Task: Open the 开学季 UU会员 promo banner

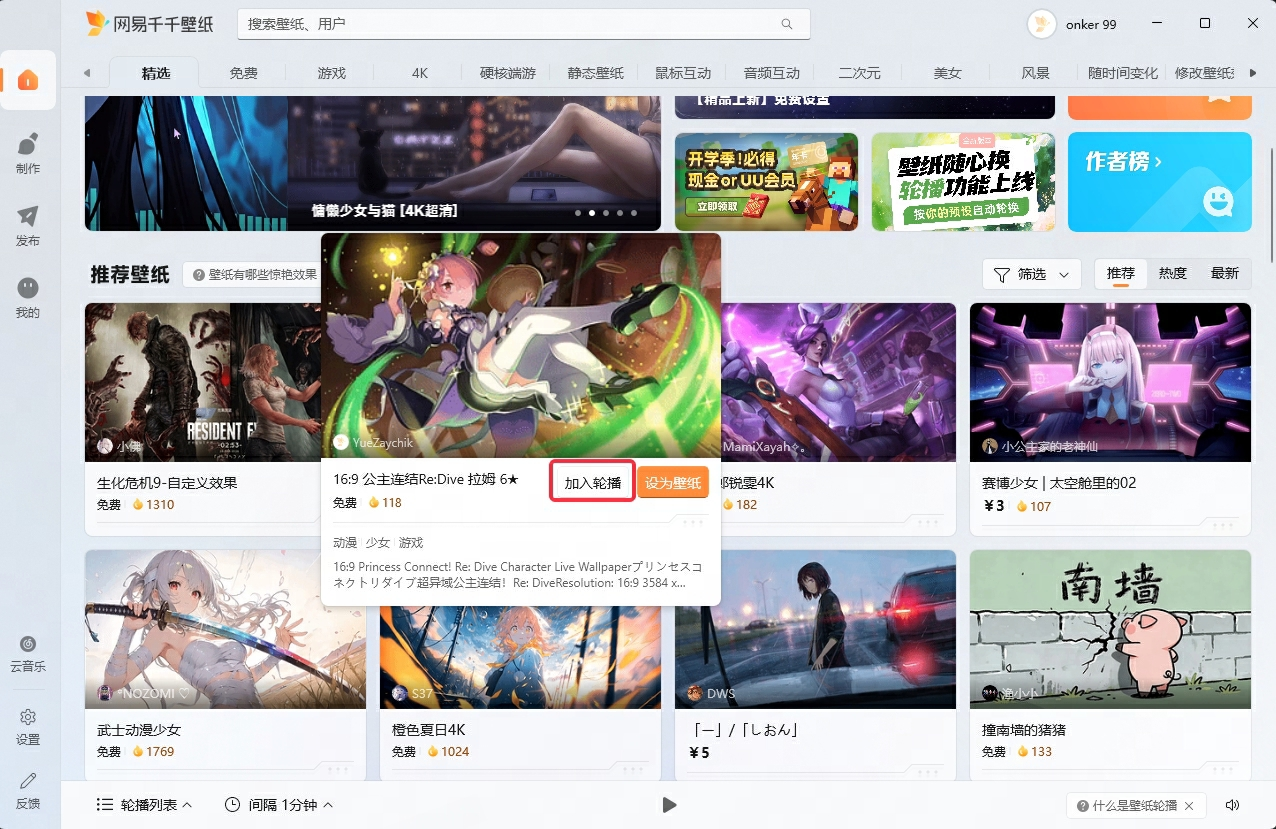Action: tap(767, 182)
